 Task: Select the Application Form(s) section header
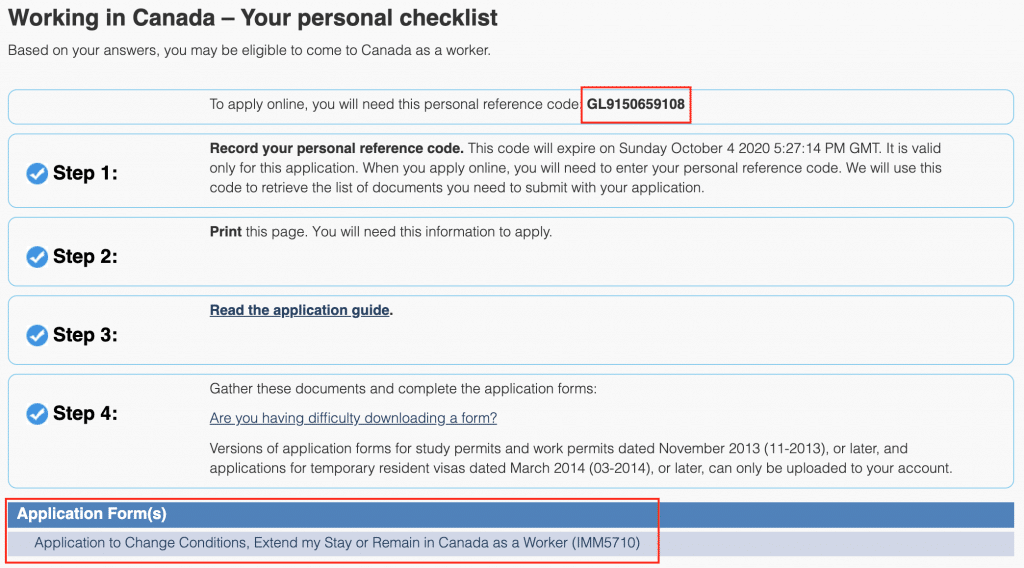tap(92, 514)
